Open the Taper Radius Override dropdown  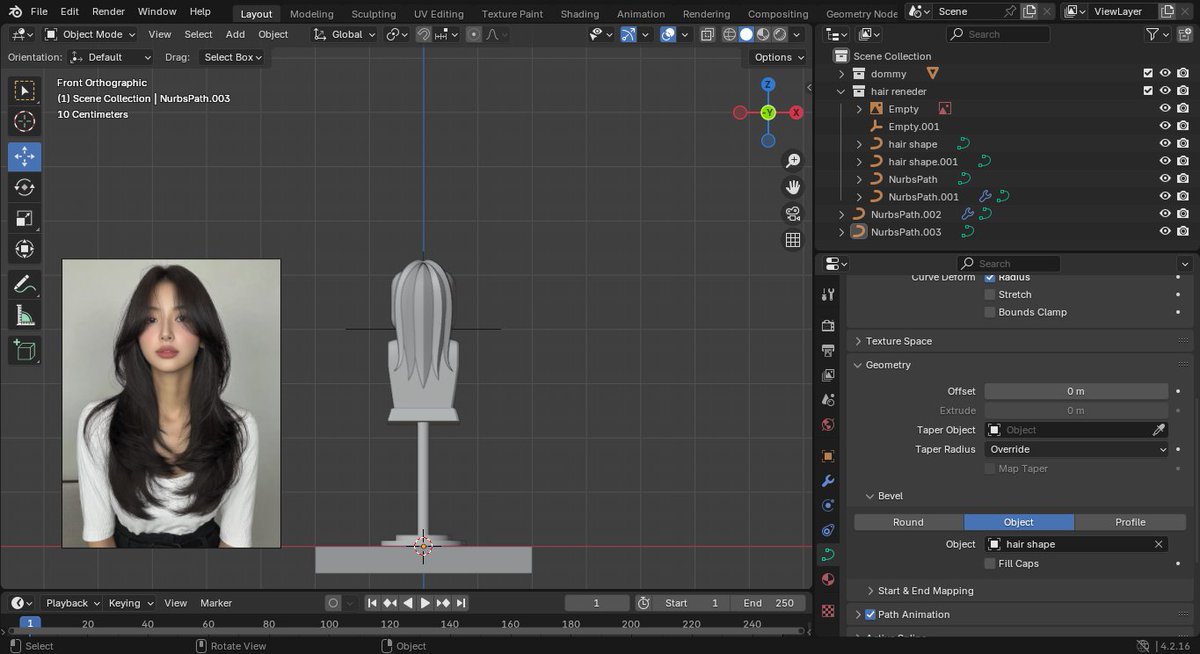(1076, 450)
